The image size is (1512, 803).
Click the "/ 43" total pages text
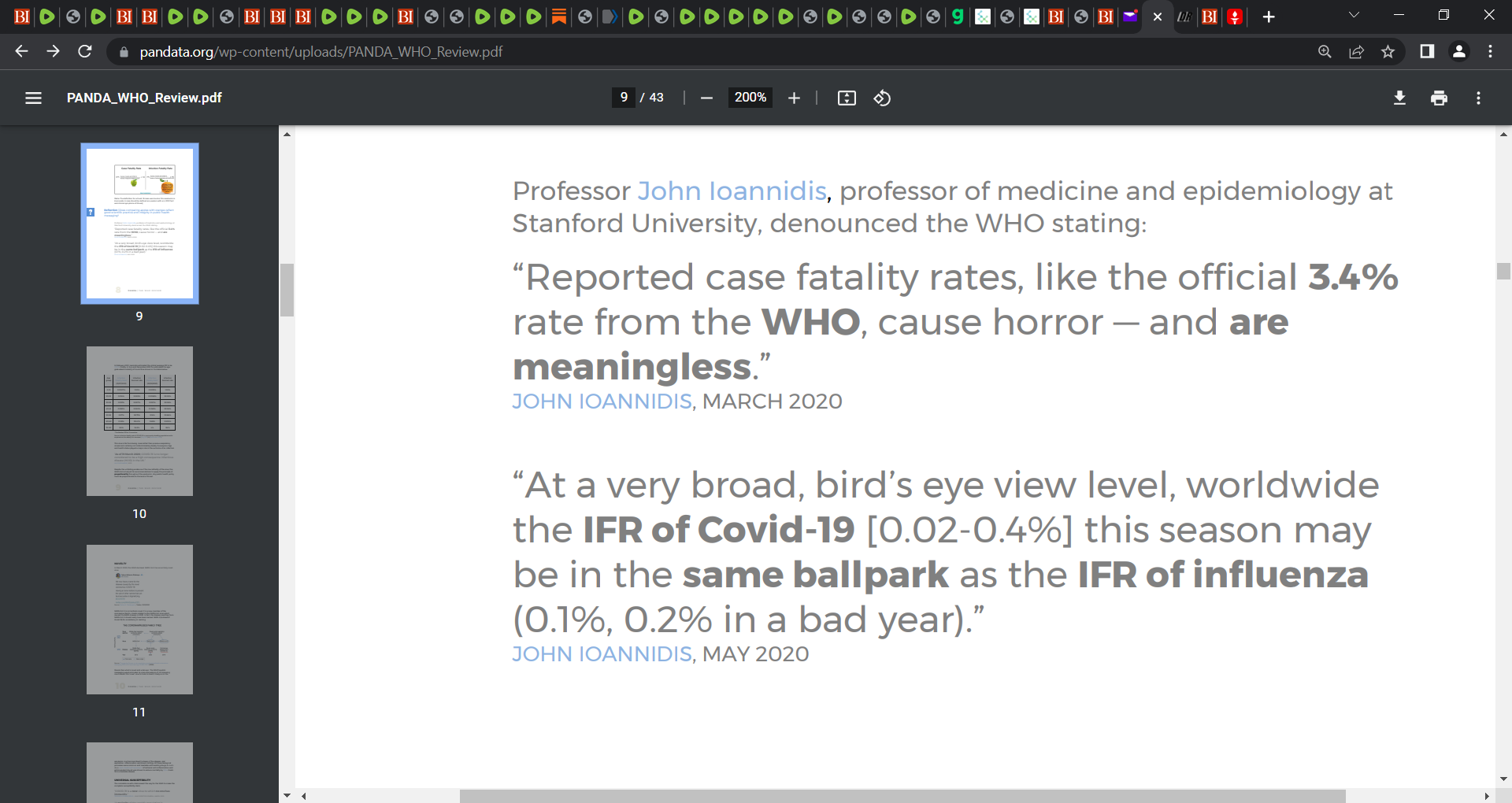[652, 98]
